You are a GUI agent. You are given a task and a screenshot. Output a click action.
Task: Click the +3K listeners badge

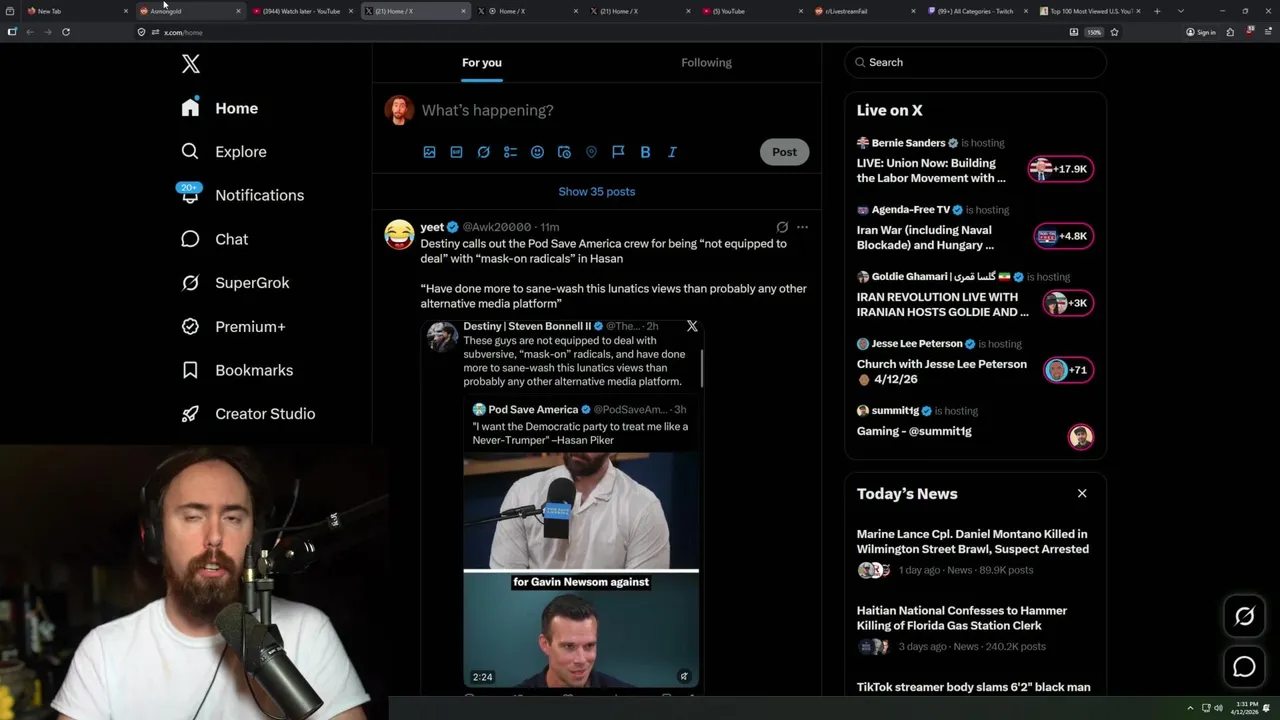[x=1067, y=303]
